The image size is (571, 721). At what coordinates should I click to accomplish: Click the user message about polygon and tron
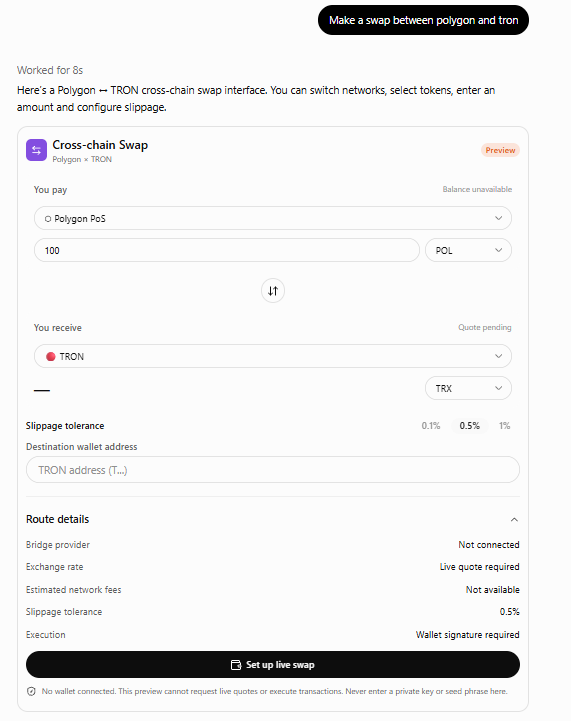pos(423,20)
